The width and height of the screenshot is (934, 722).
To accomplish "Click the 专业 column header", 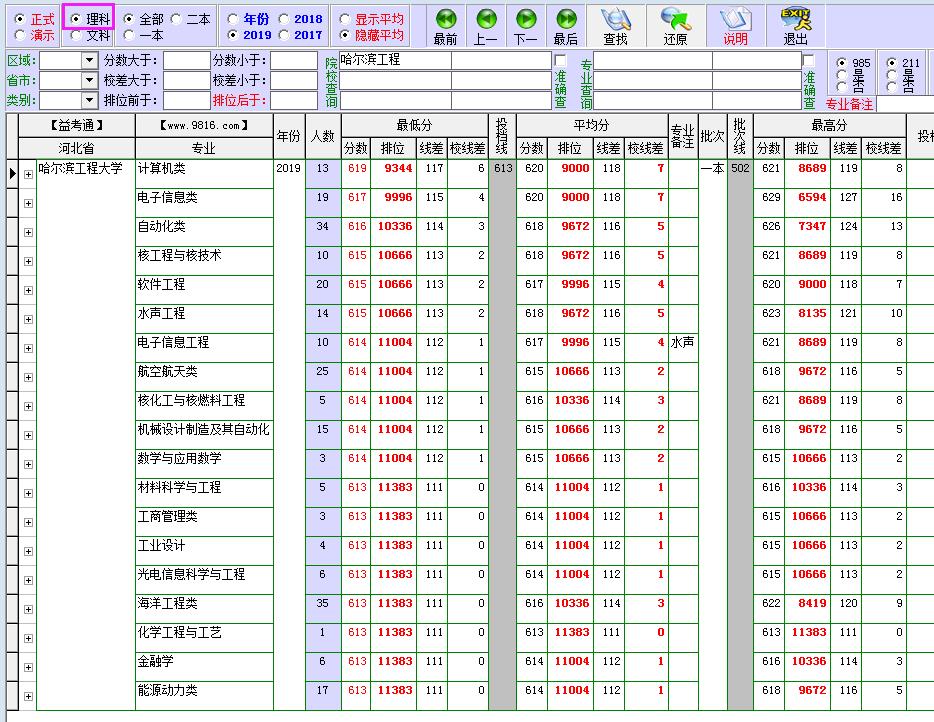I will 203,148.
